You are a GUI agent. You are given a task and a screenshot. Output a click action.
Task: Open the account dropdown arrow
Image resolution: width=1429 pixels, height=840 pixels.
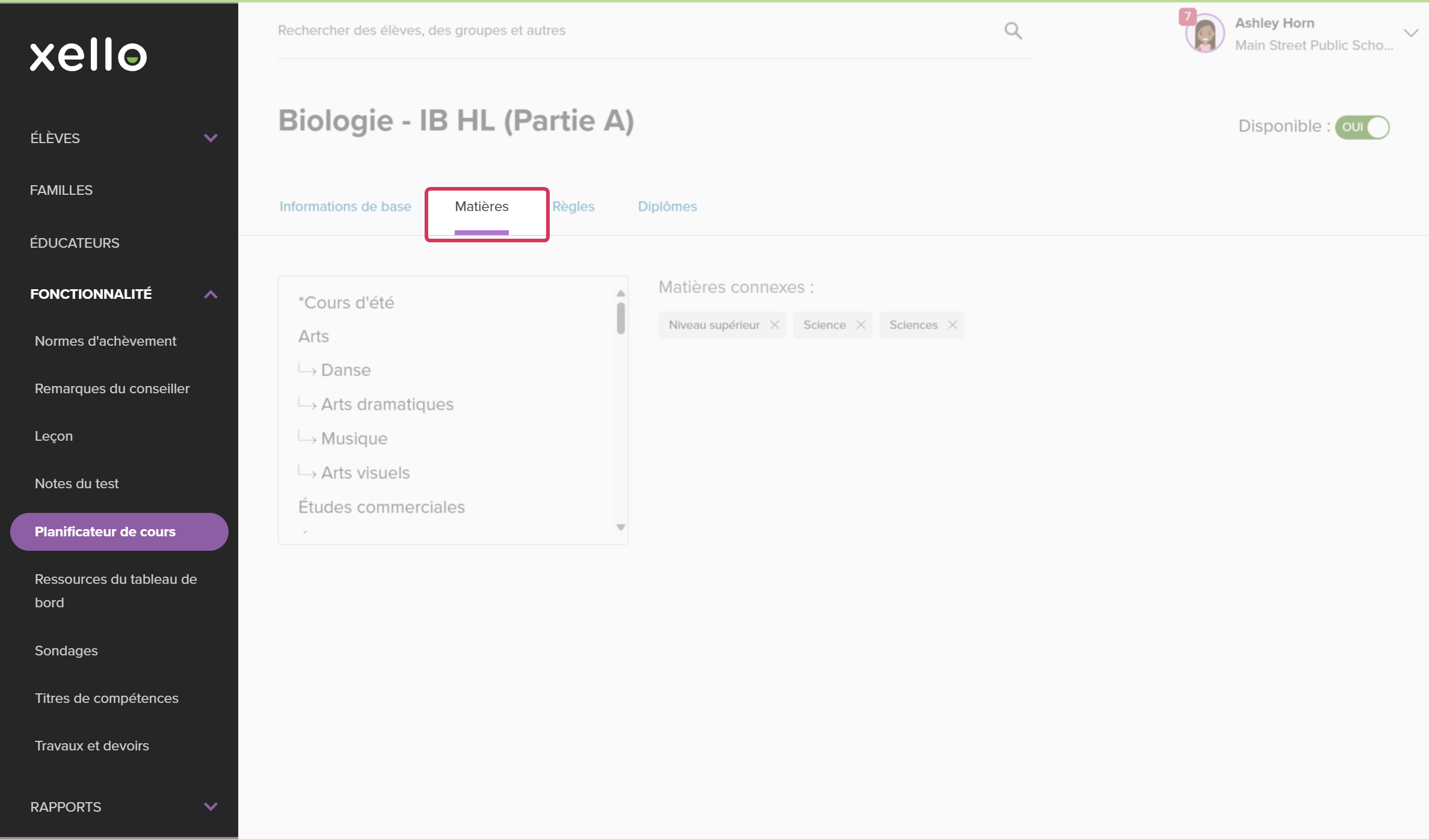[x=1411, y=33]
